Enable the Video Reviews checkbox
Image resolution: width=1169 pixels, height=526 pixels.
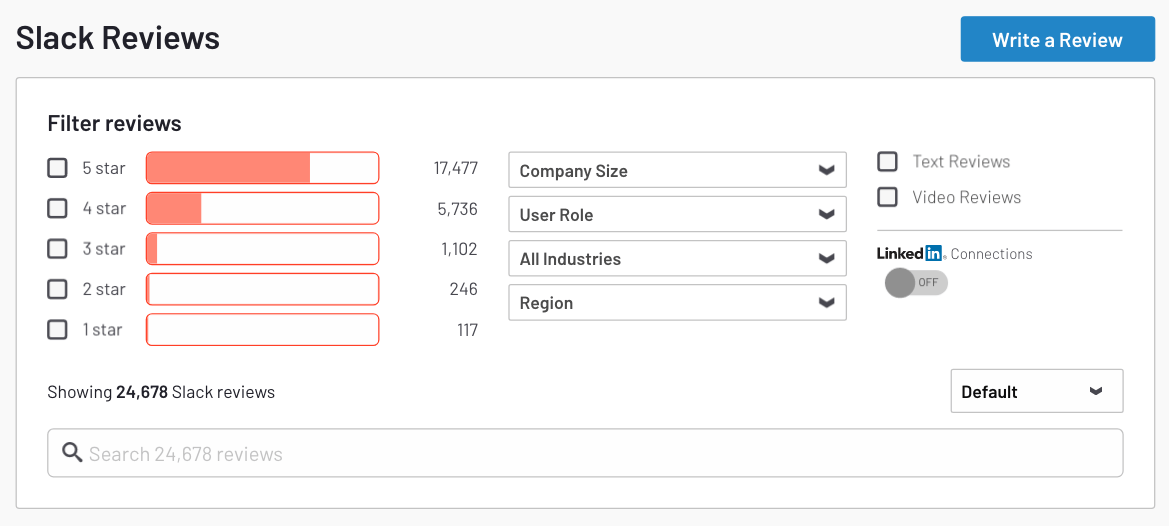tap(887, 197)
